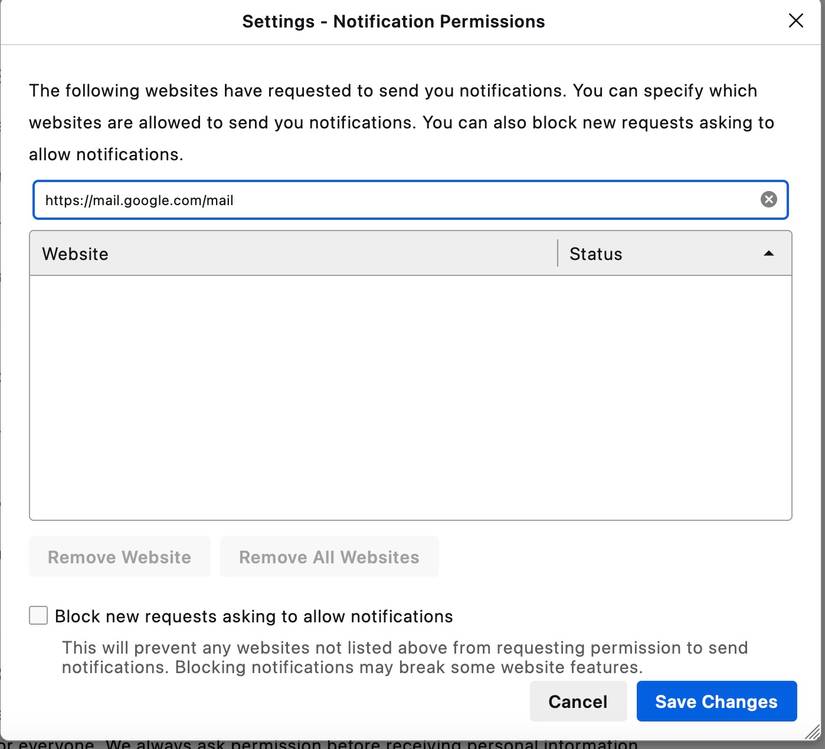
Task: Click the Remove Website button
Action: click(119, 557)
